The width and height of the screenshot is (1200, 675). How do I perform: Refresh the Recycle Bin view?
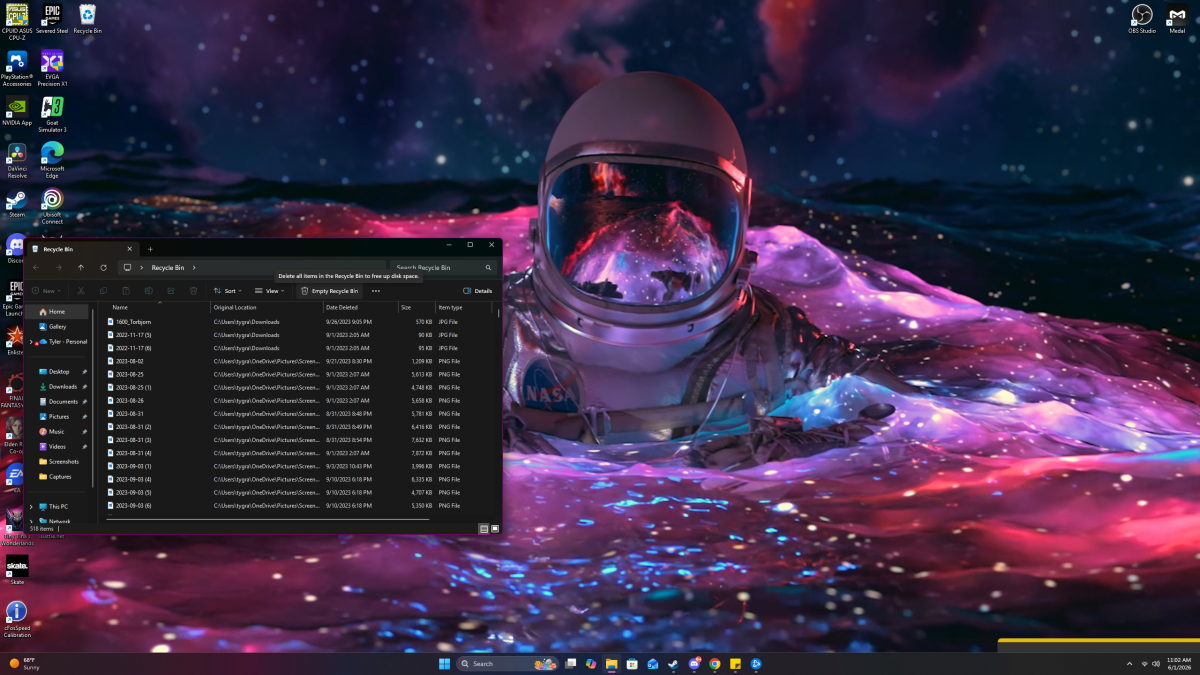coord(103,267)
